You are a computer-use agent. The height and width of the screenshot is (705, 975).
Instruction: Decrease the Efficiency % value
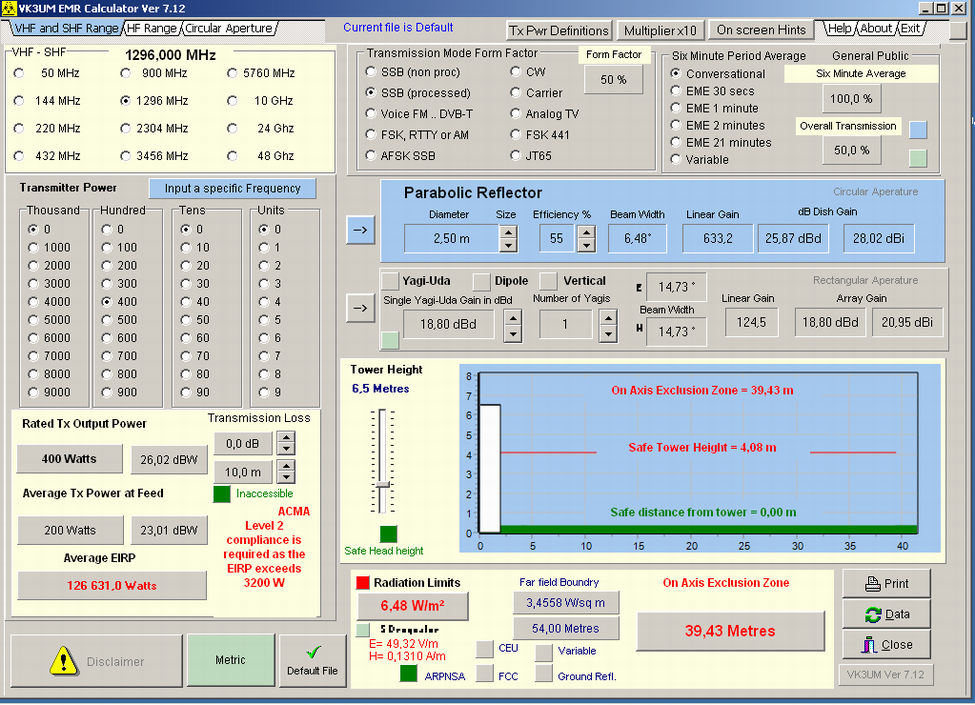pos(586,246)
